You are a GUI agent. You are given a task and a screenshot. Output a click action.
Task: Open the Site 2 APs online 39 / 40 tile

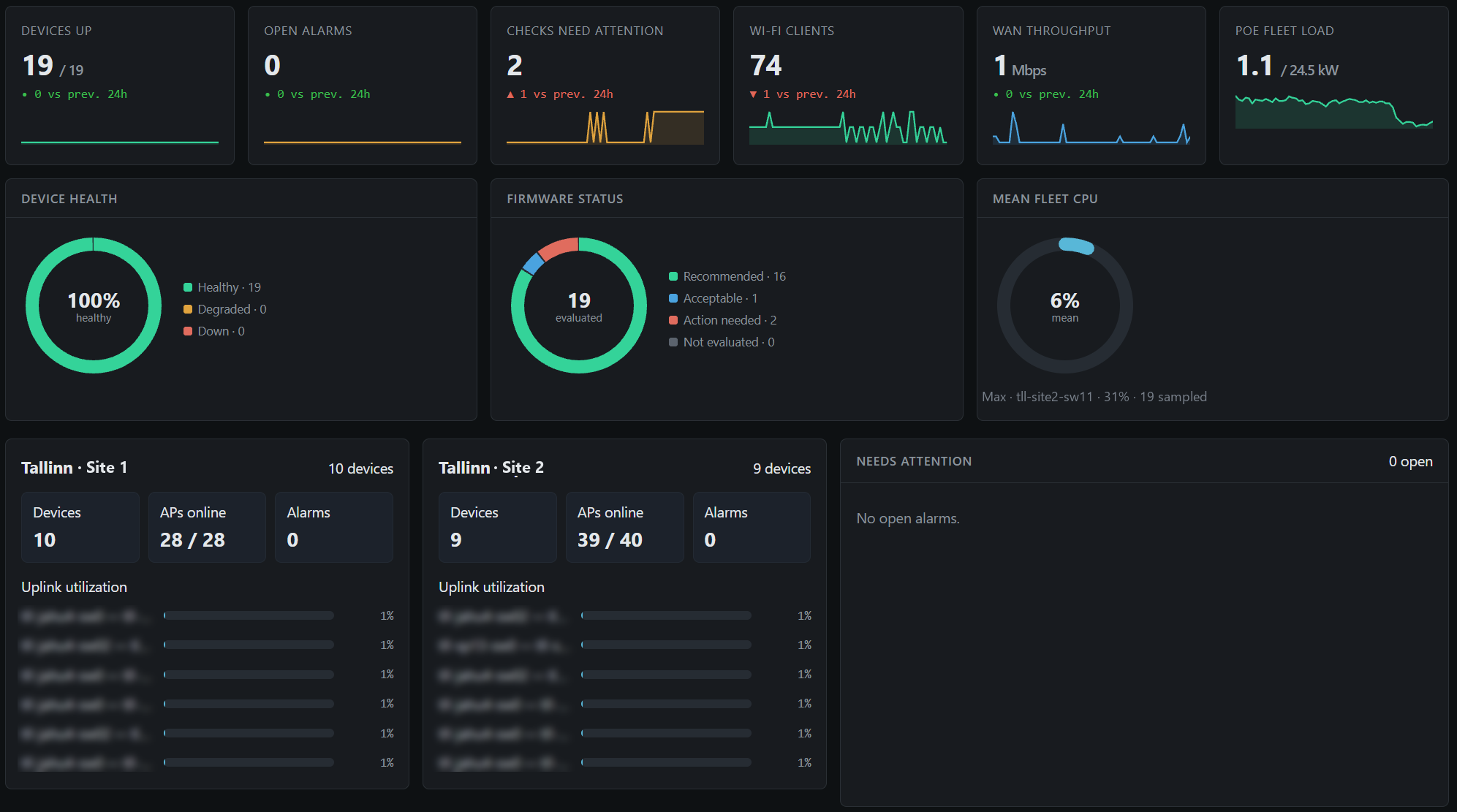[624, 527]
